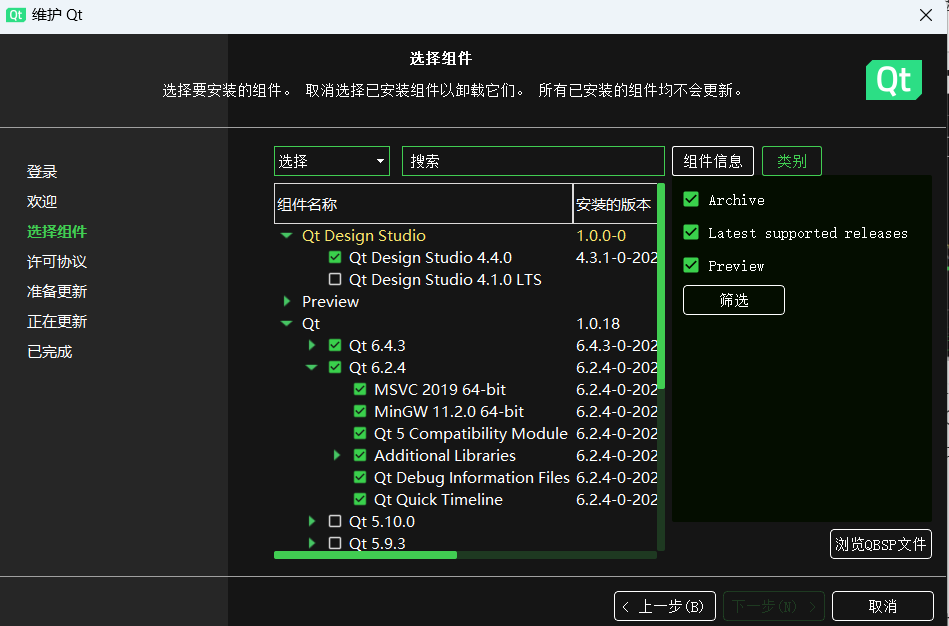The height and width of the screenshot is (626, 949).
Task: Uncheck Qt Debug Information Files
Action: click(360, 477)
